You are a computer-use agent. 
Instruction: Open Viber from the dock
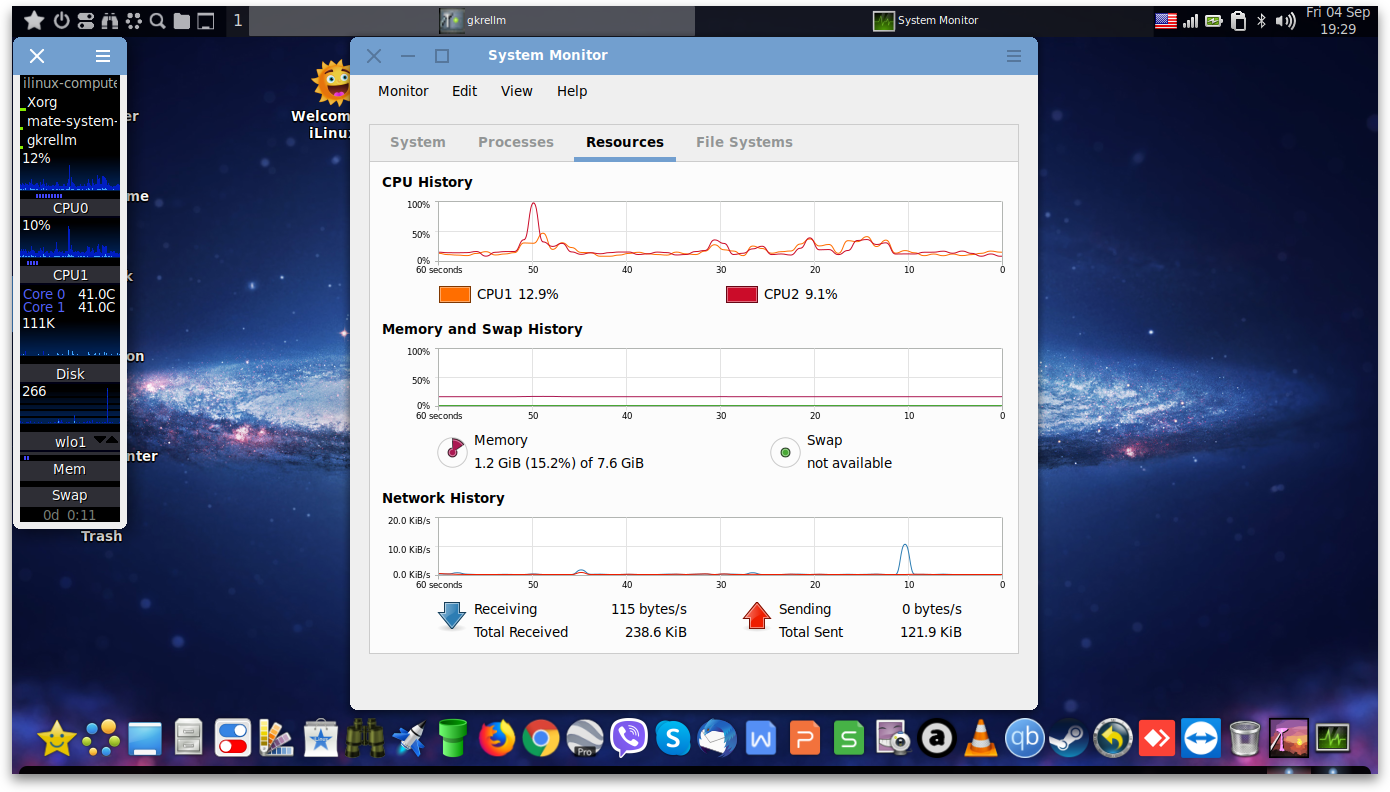tap(629, 739)
